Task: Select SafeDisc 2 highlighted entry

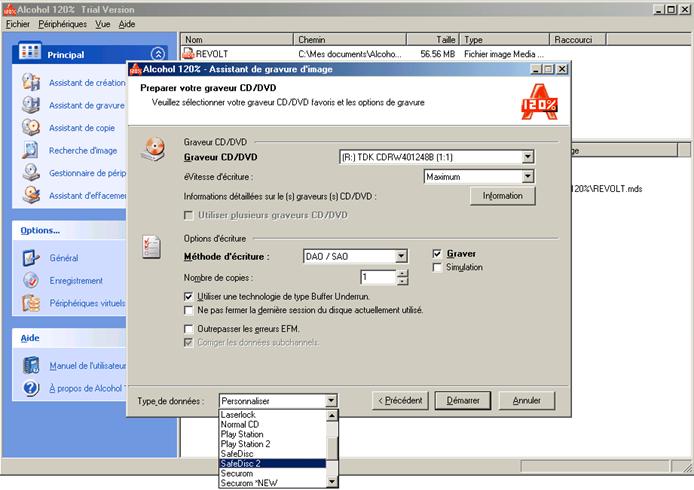Action: 273,463
